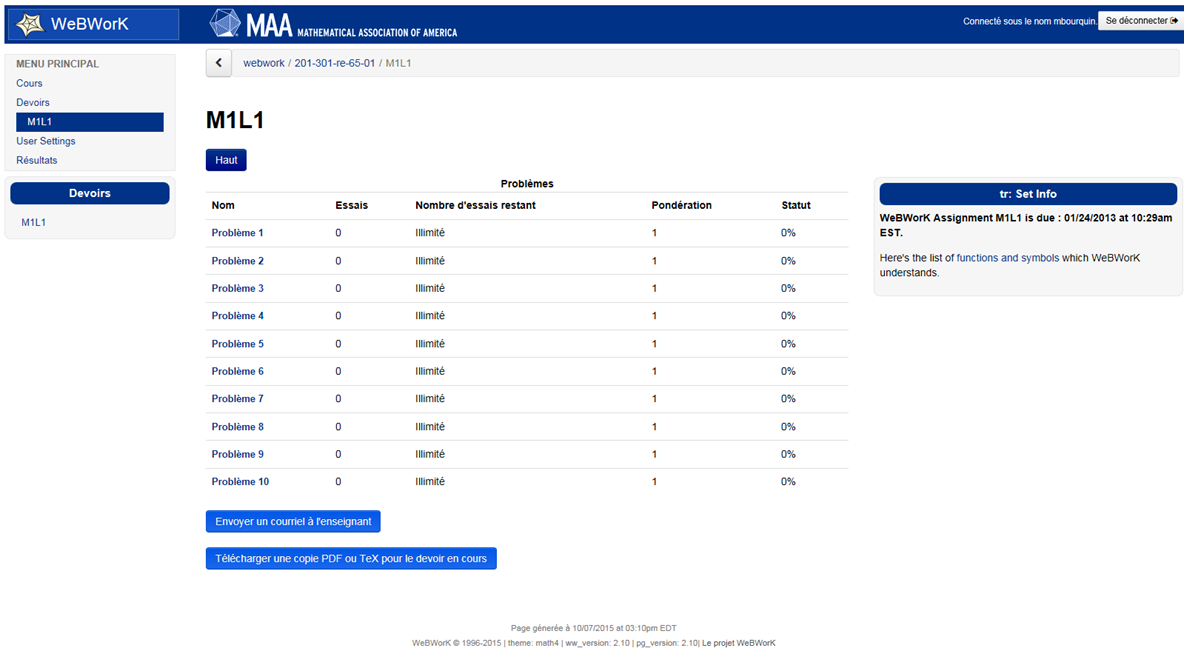Click Envoyer un courriel à l'enseignant button
1184x668 pixels.
tap(293, 521)
